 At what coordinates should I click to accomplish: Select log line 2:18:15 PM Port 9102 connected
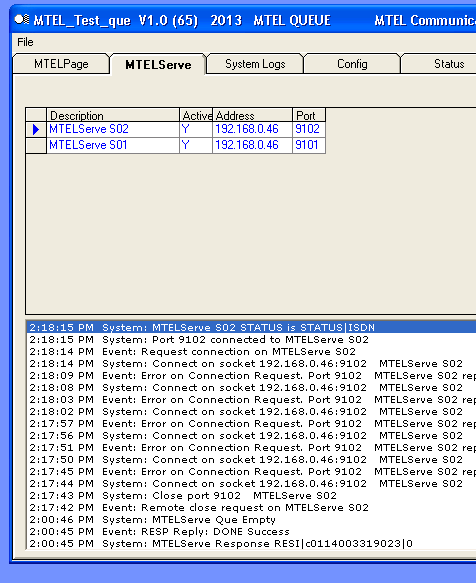(x=252, y=339)
